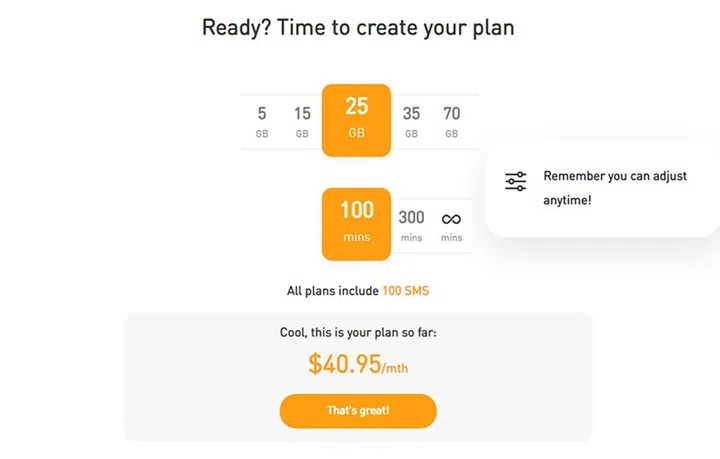Pick the highlighted 25 GB data tile
Viewport: 720px width, 459px height.
click(356, 119)
